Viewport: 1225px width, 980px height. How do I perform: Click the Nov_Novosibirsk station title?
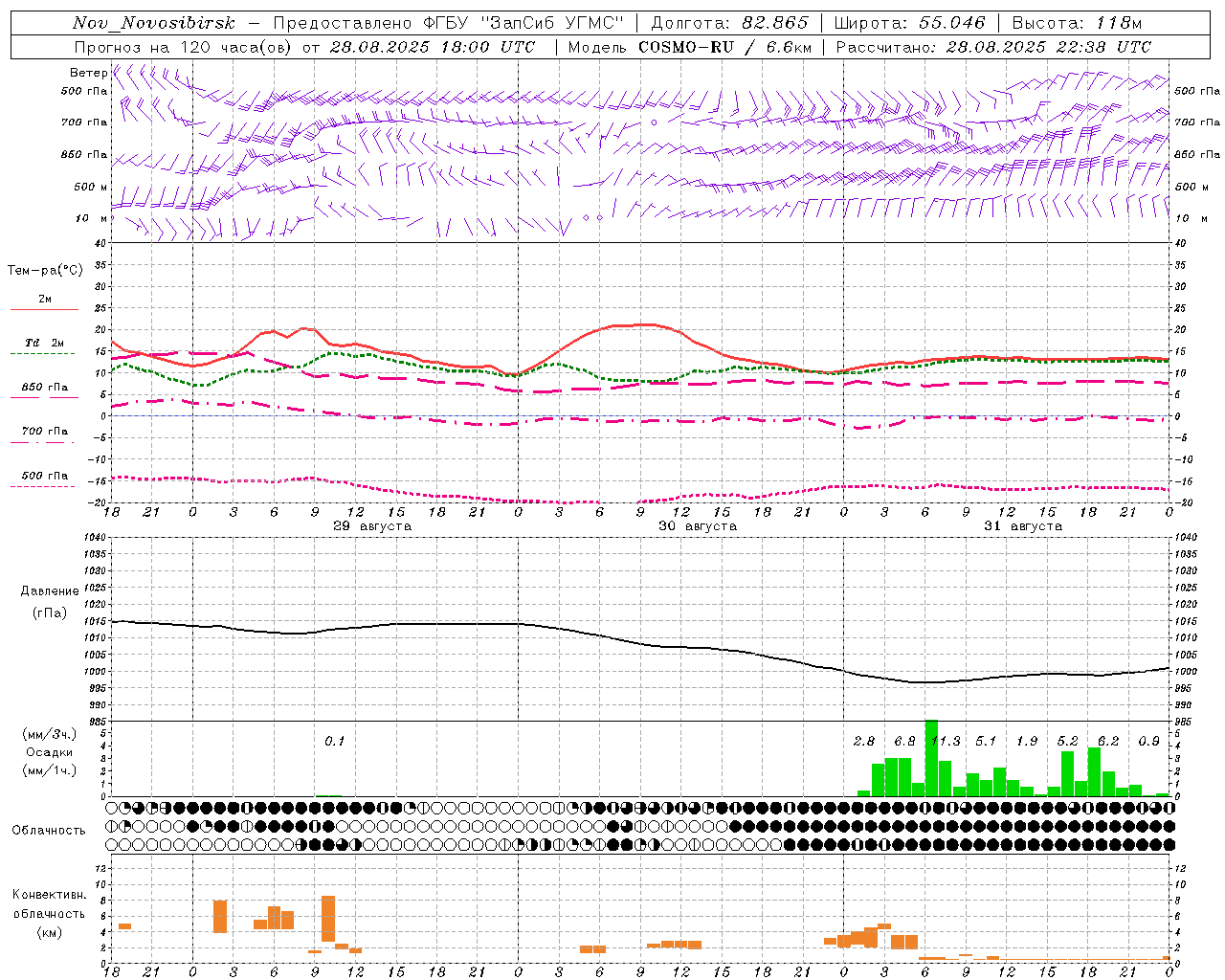click(154, 23)
